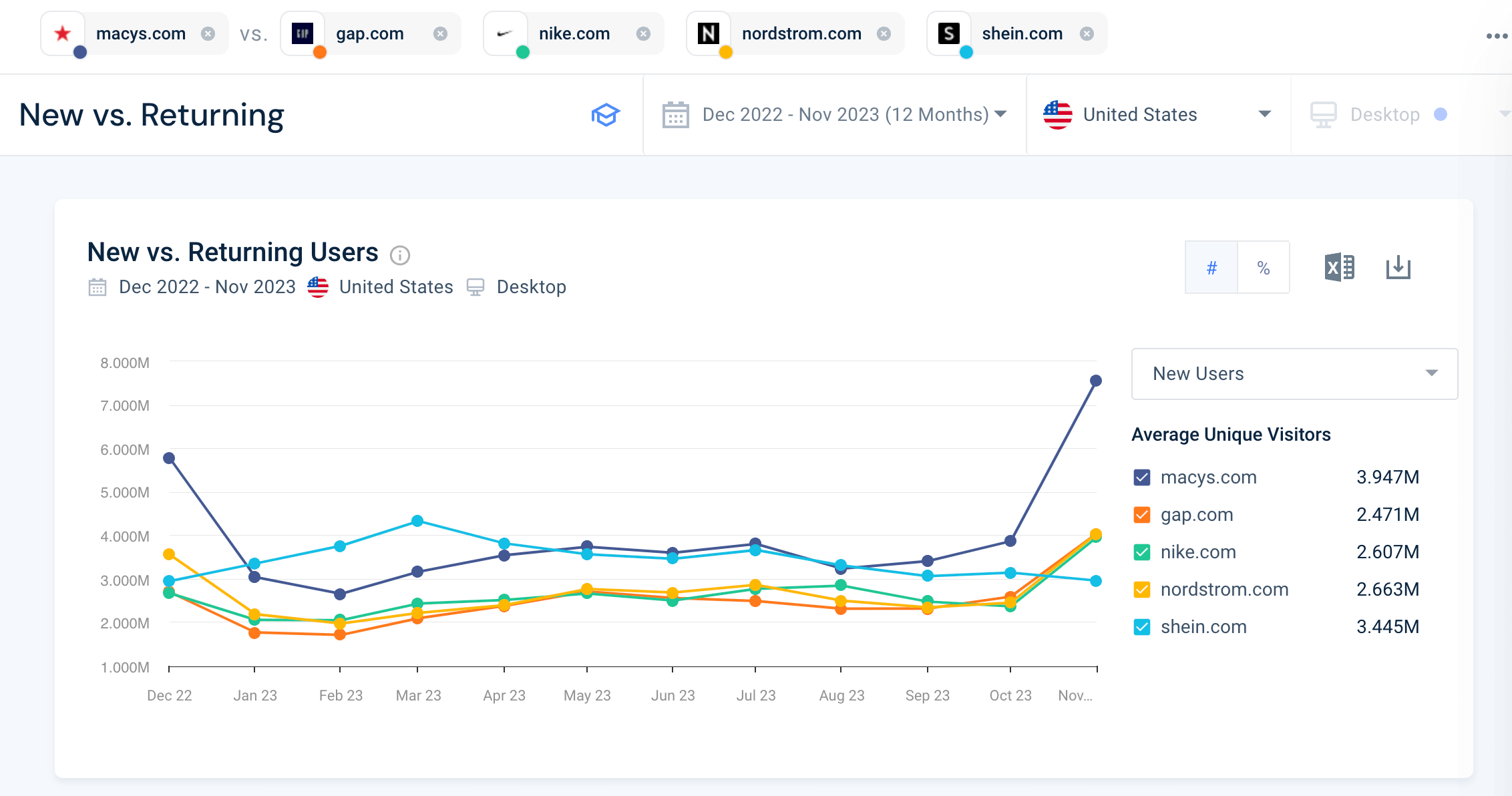Uncheck nordstrom.com in the legend

pos(1142,590)
